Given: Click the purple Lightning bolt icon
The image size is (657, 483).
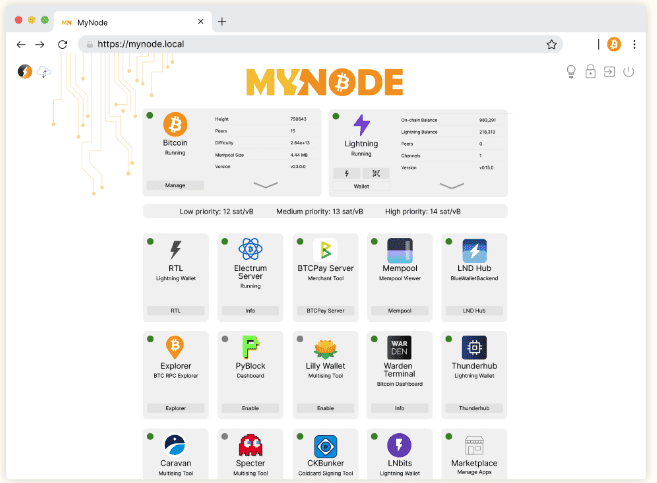Looking at the screenshot, I should 362,125.
